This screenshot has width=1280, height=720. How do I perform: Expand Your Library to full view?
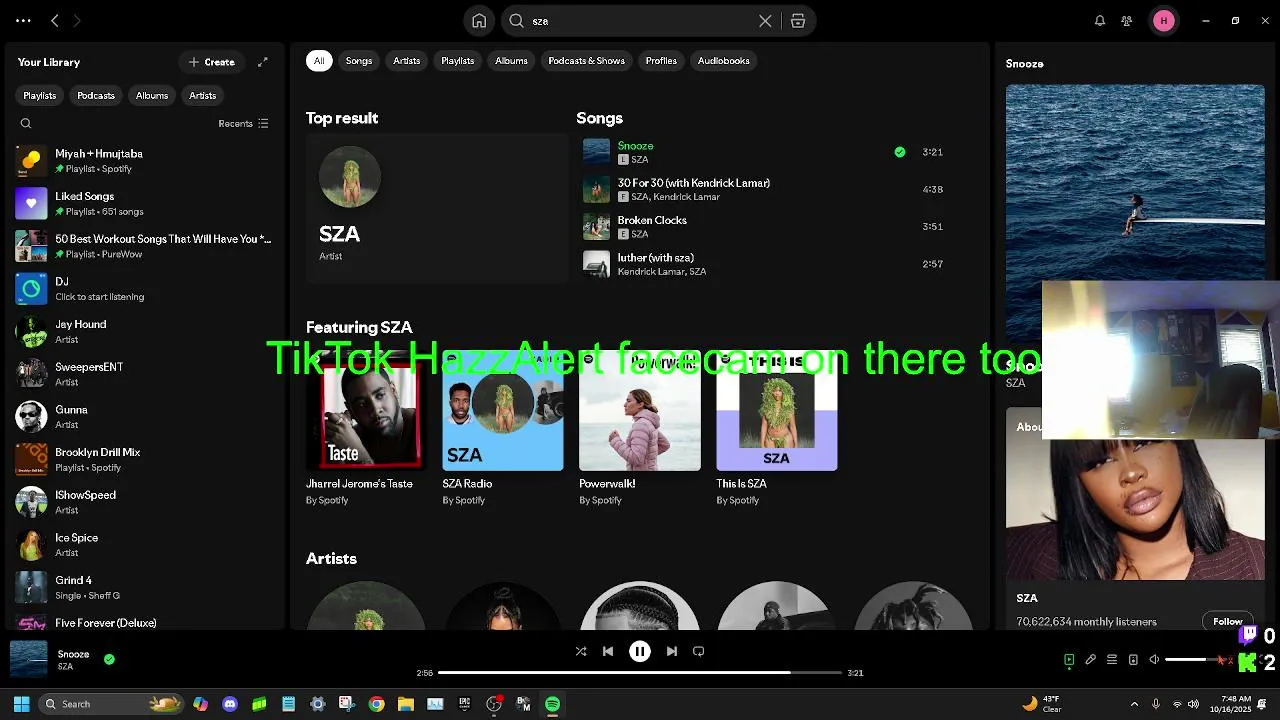click(x=263, y=62)
